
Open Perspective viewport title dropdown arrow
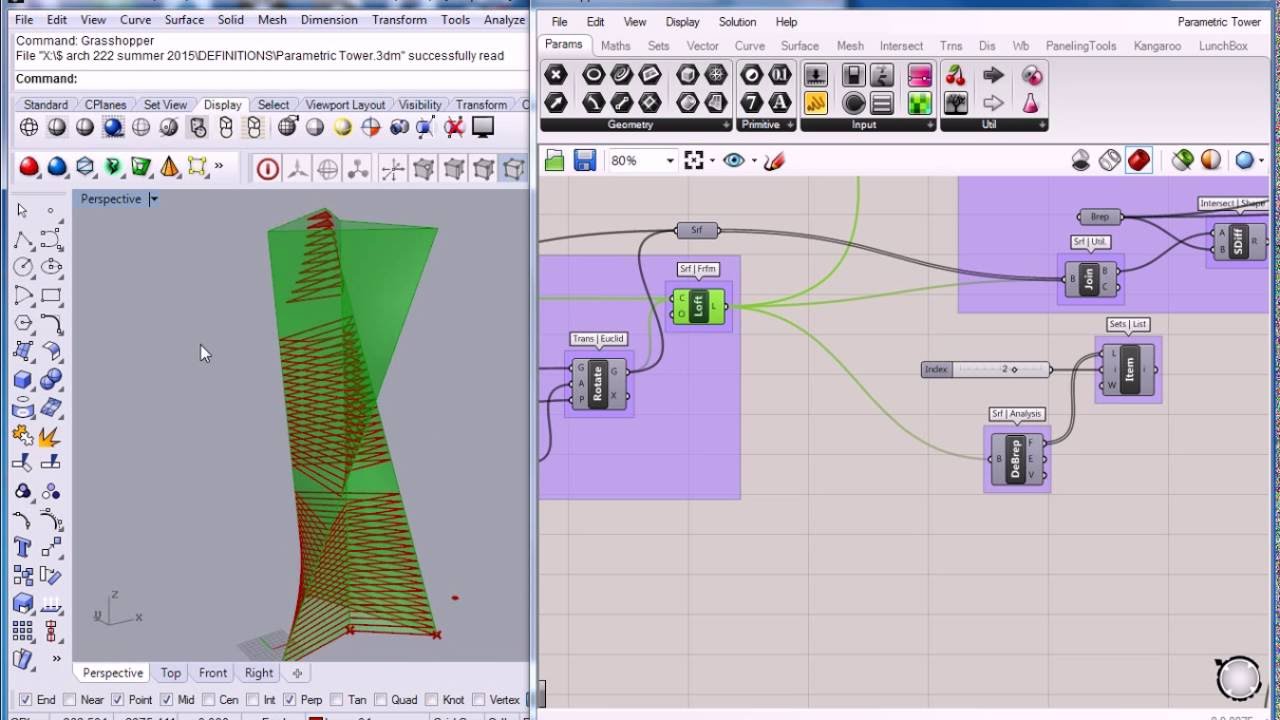153,199
